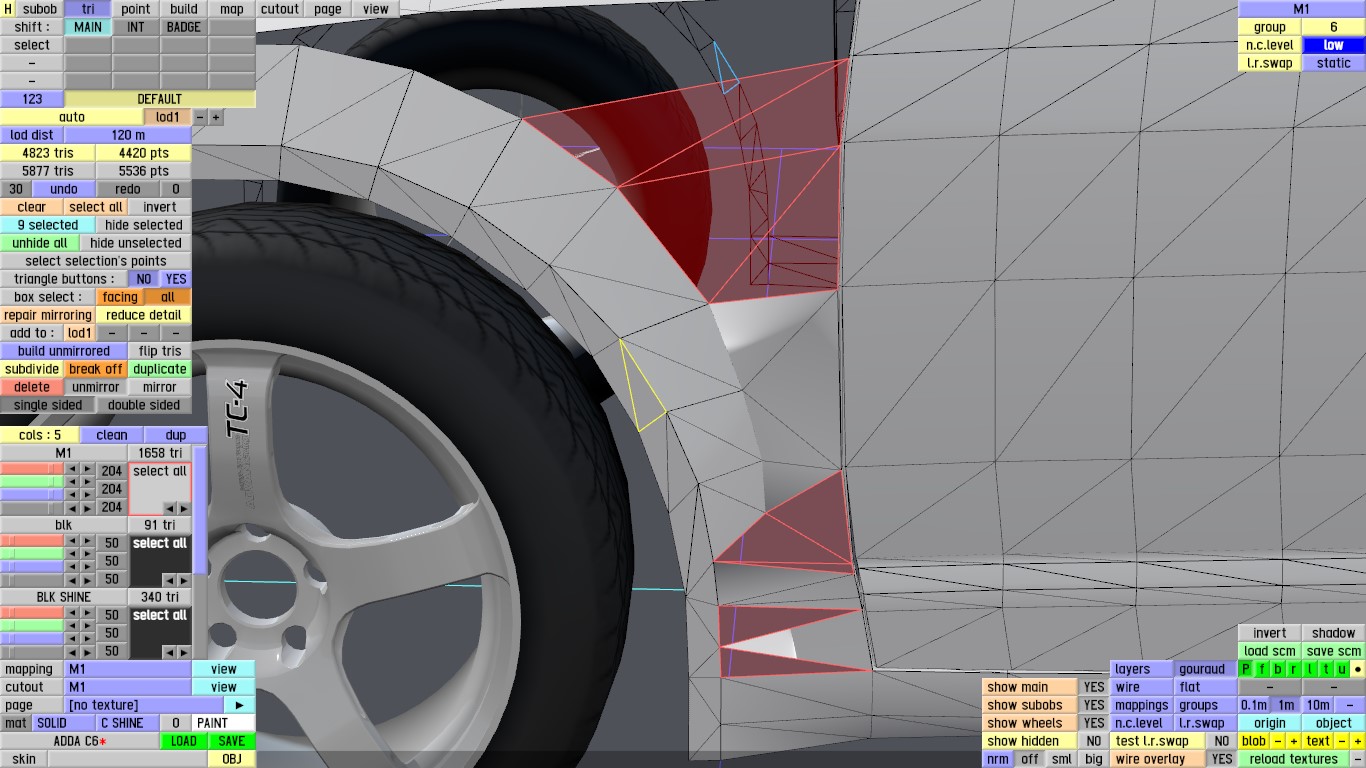Viewport: 1366px width, 768px height.
Task: Select all triangles on the blk colour swatch
Action: [x=160, y=543]
